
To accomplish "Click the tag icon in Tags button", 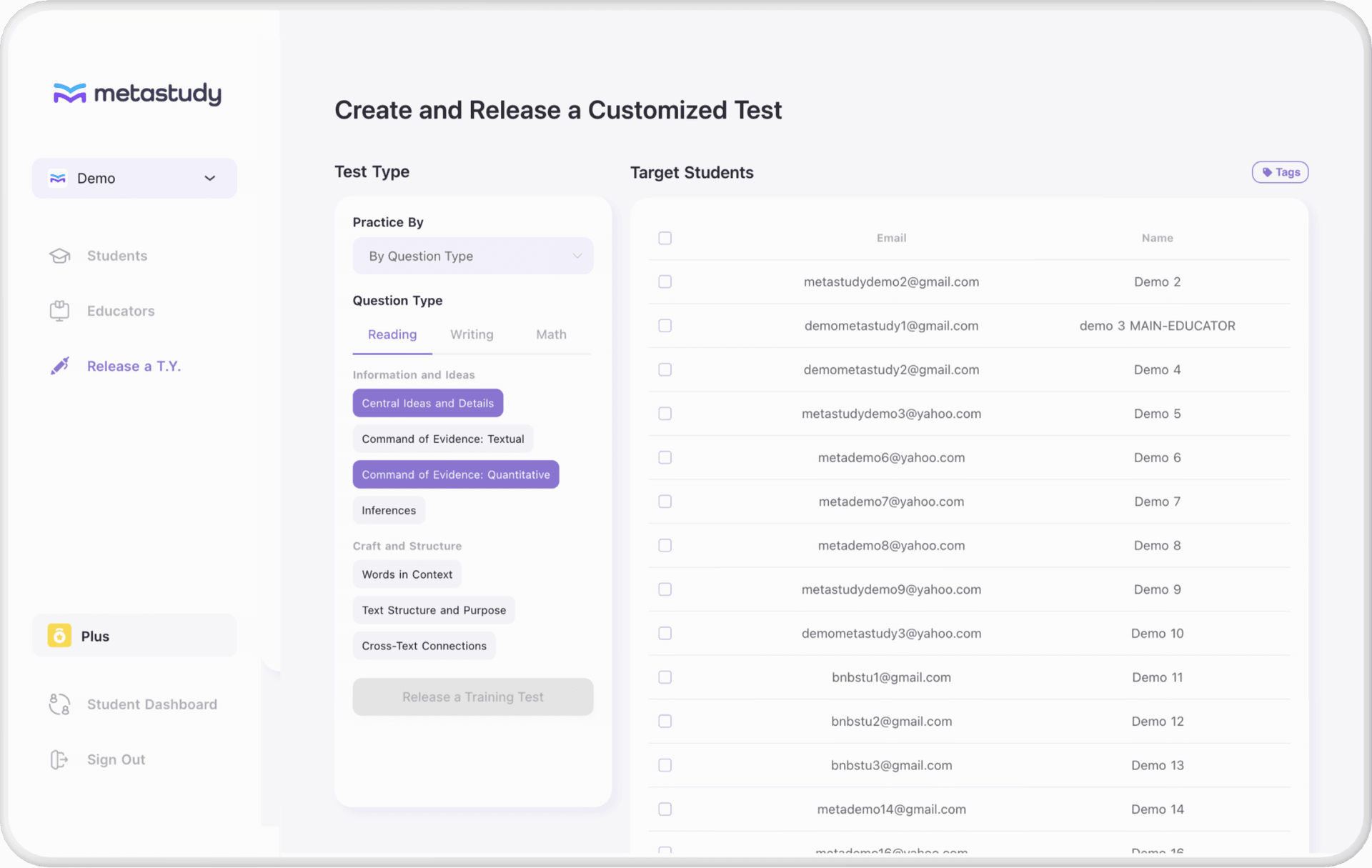I will click(1267, 172).
